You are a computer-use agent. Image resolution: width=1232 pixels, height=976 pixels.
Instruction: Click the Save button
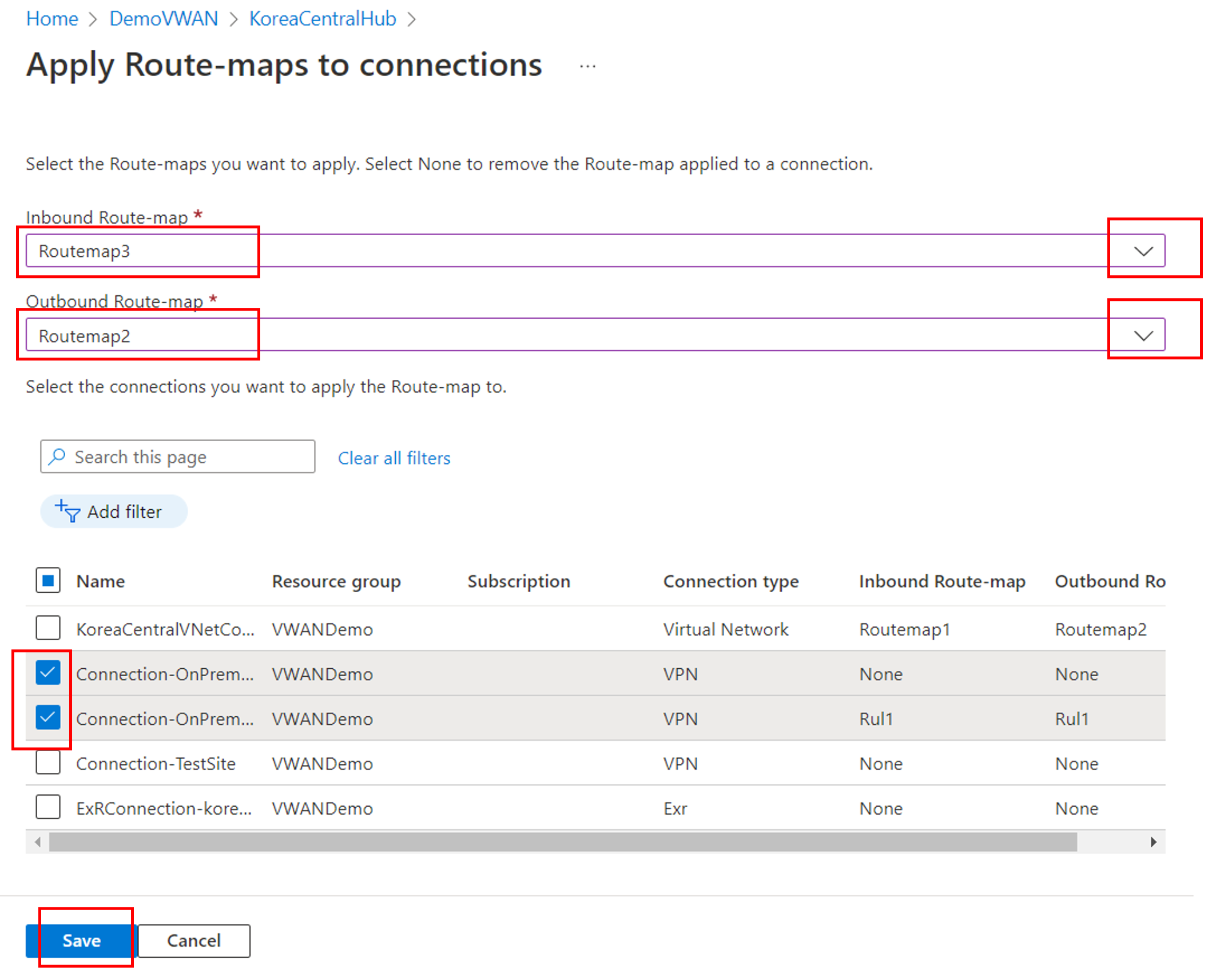click(x=81, y=941)
